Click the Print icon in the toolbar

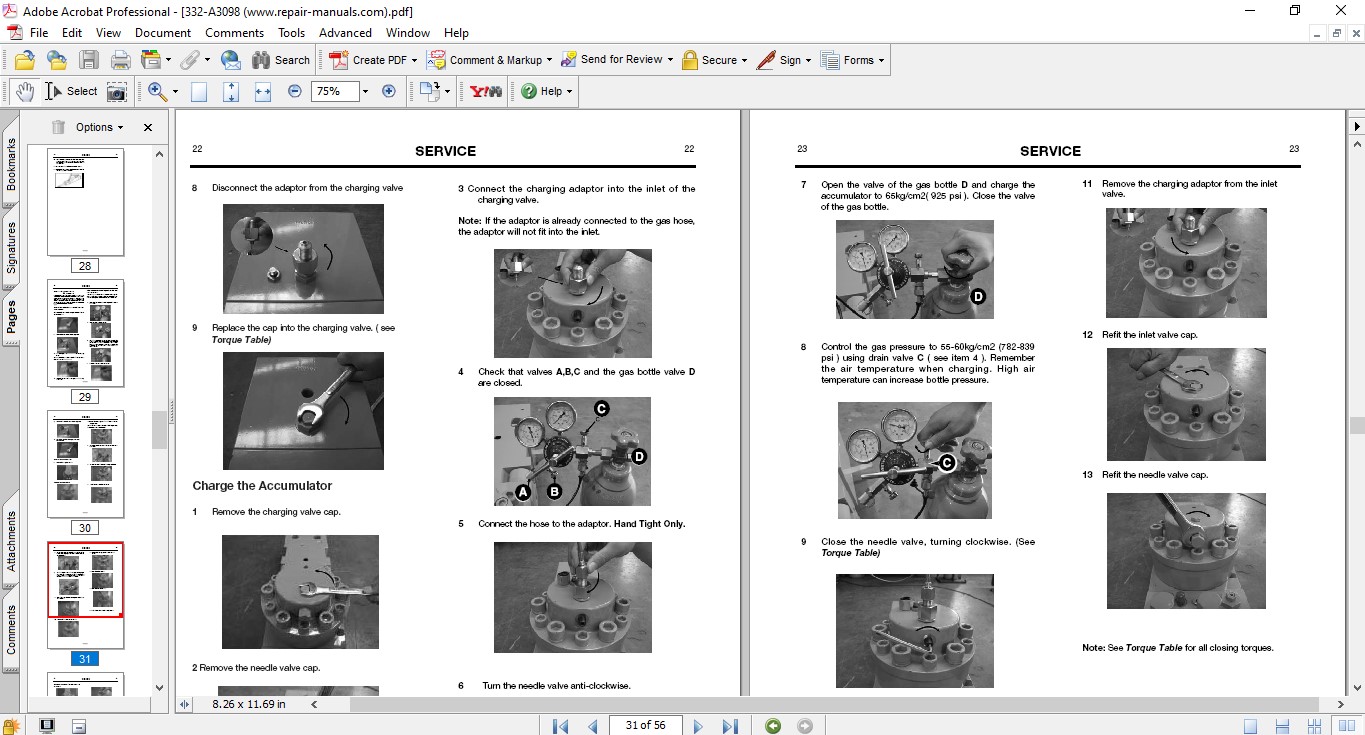[120, 60]
